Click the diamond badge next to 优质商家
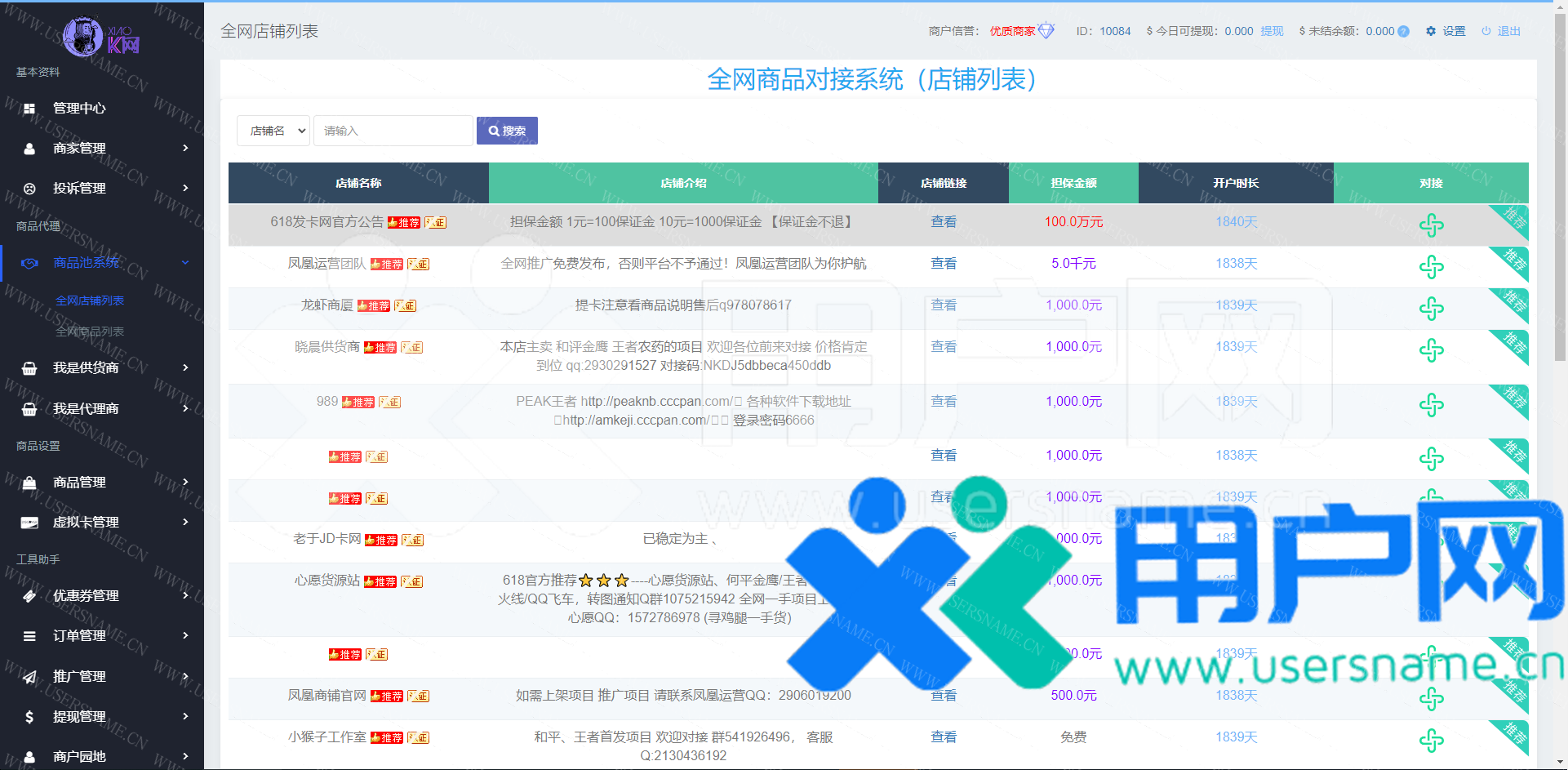 (1046, 31)
